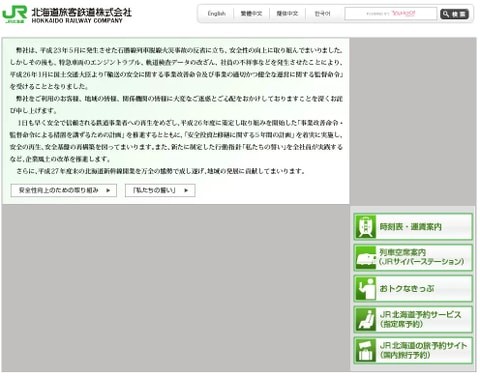Click luggage icon beside 旅予約サイト
This screenshot has height=377, width=480.
(365, 351)
